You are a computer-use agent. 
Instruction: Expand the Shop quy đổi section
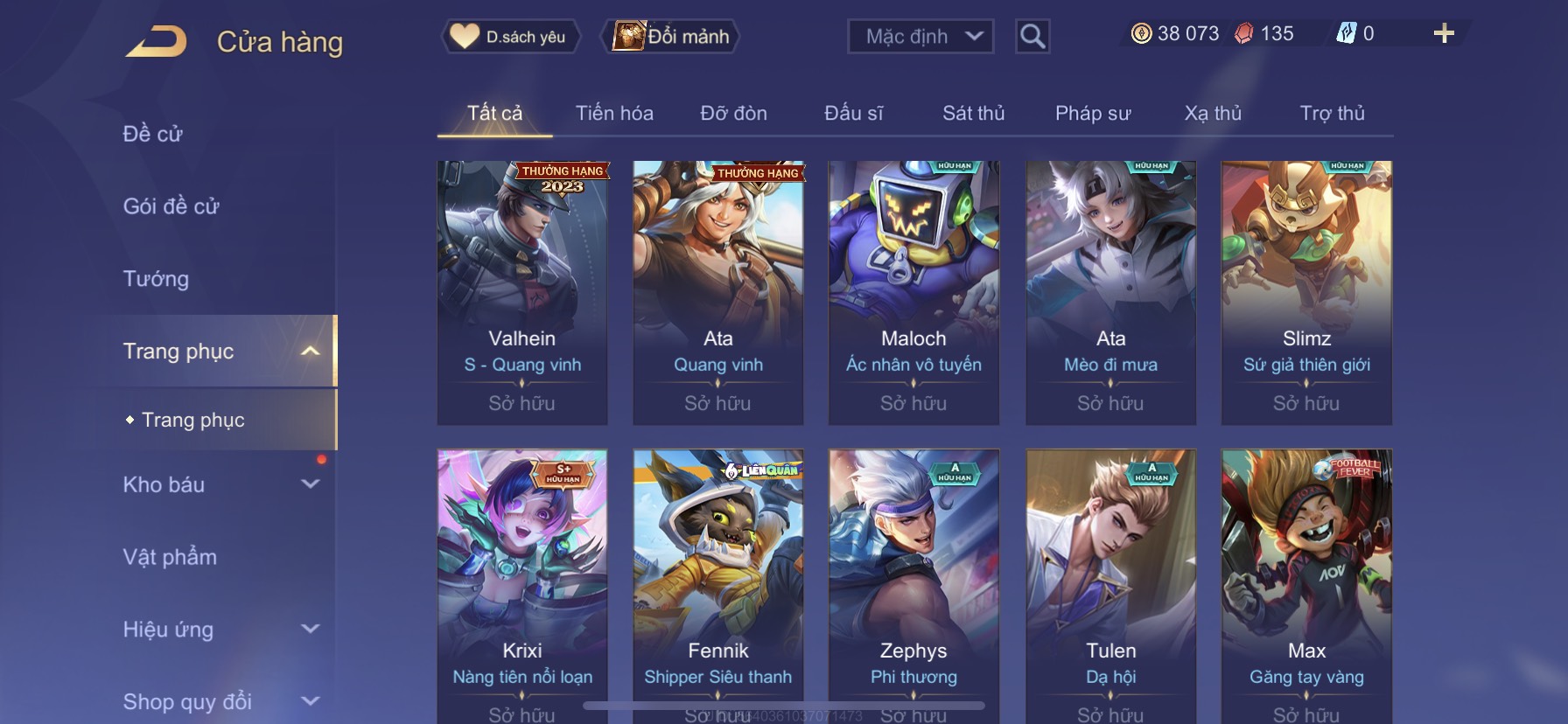pos(311,700)
